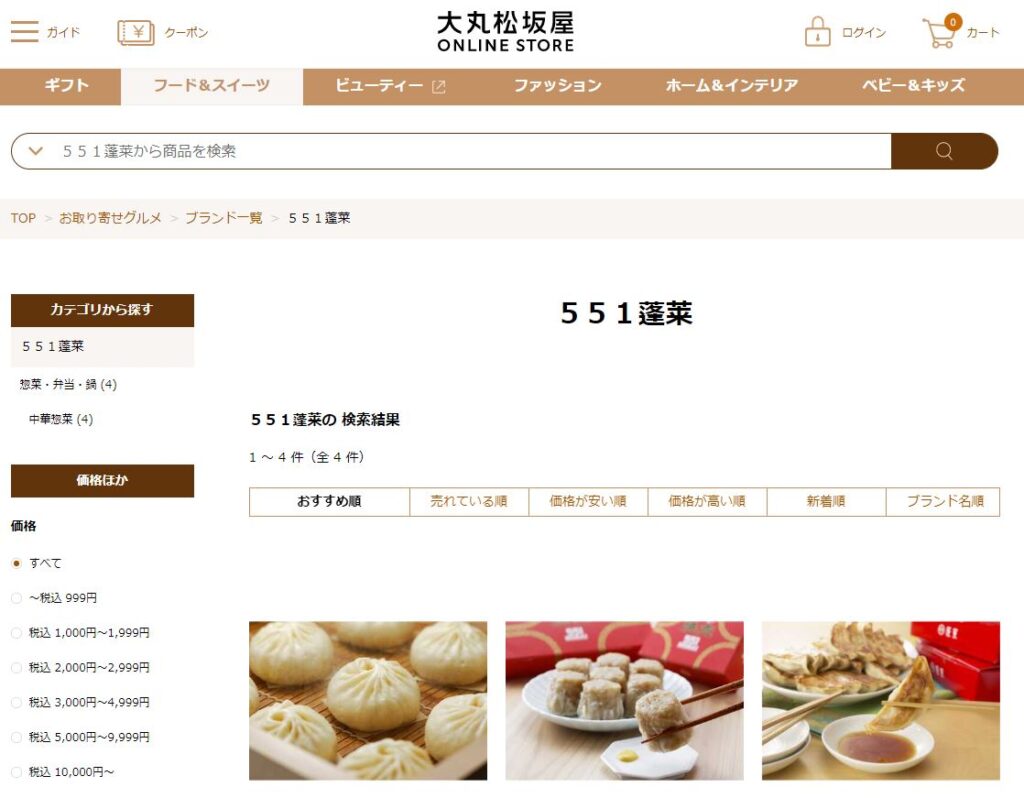Click the login padlock icon
This screenshot has height=798, width=1024.
tap(817, 31)
